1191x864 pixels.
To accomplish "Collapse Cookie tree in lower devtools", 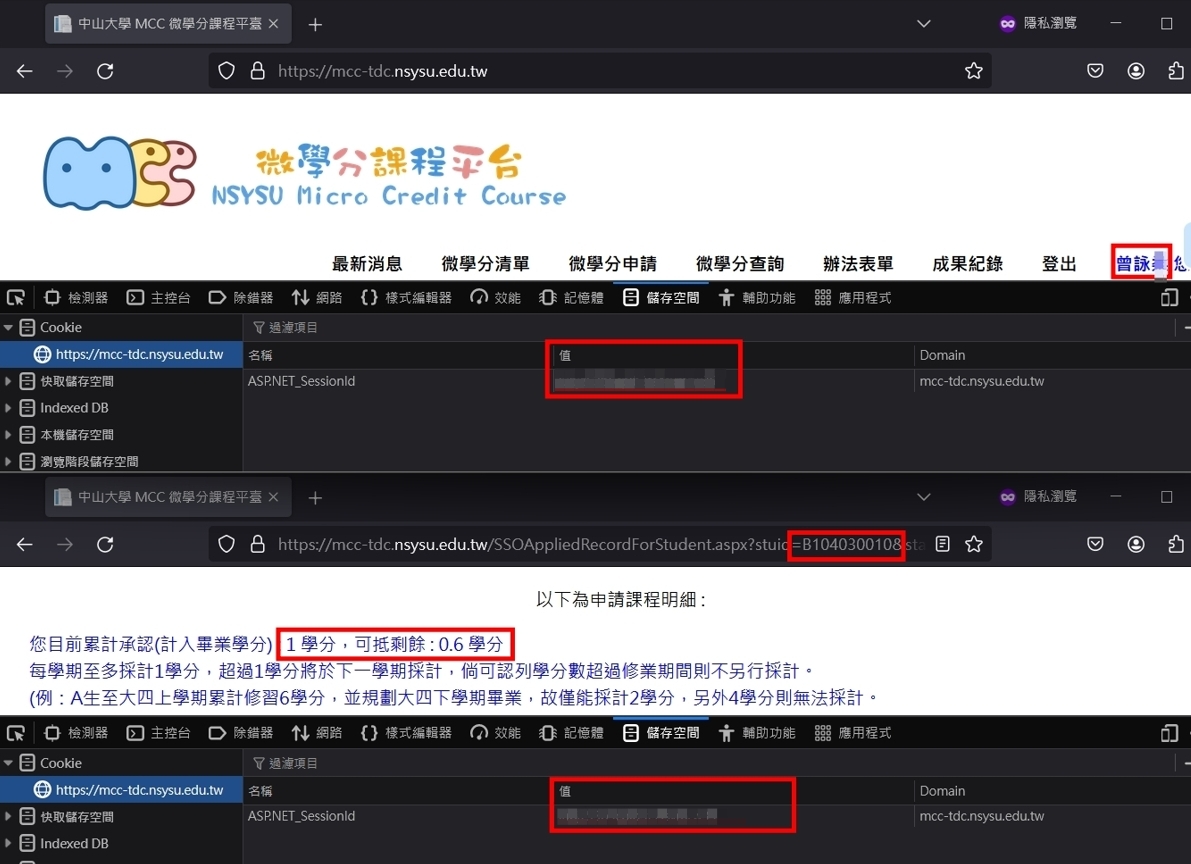I will pyautogui.click(x=8, y=763).
